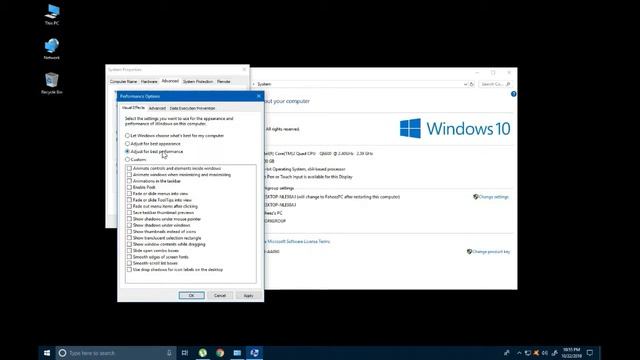Launch the green taskbar app icon
The width and height of the screenshot is (640, 360).
tap(202, 353)
